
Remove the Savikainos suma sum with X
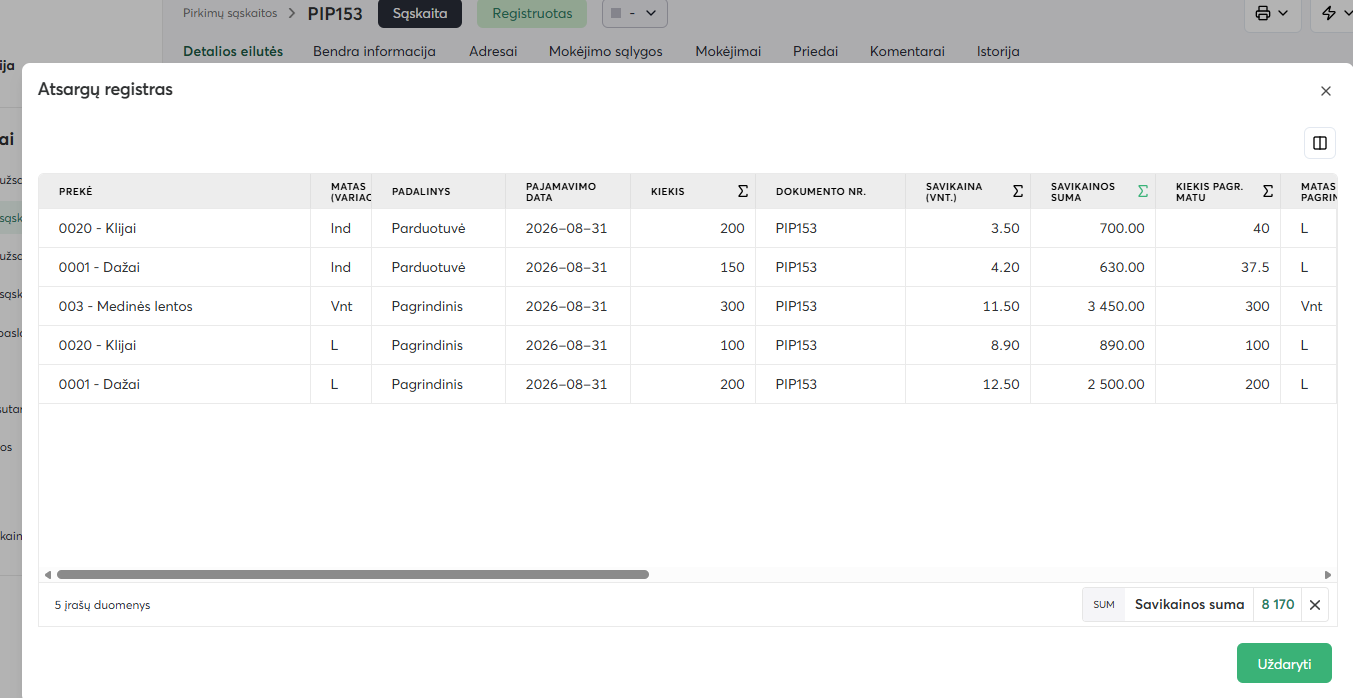[x=1315, y=605]
